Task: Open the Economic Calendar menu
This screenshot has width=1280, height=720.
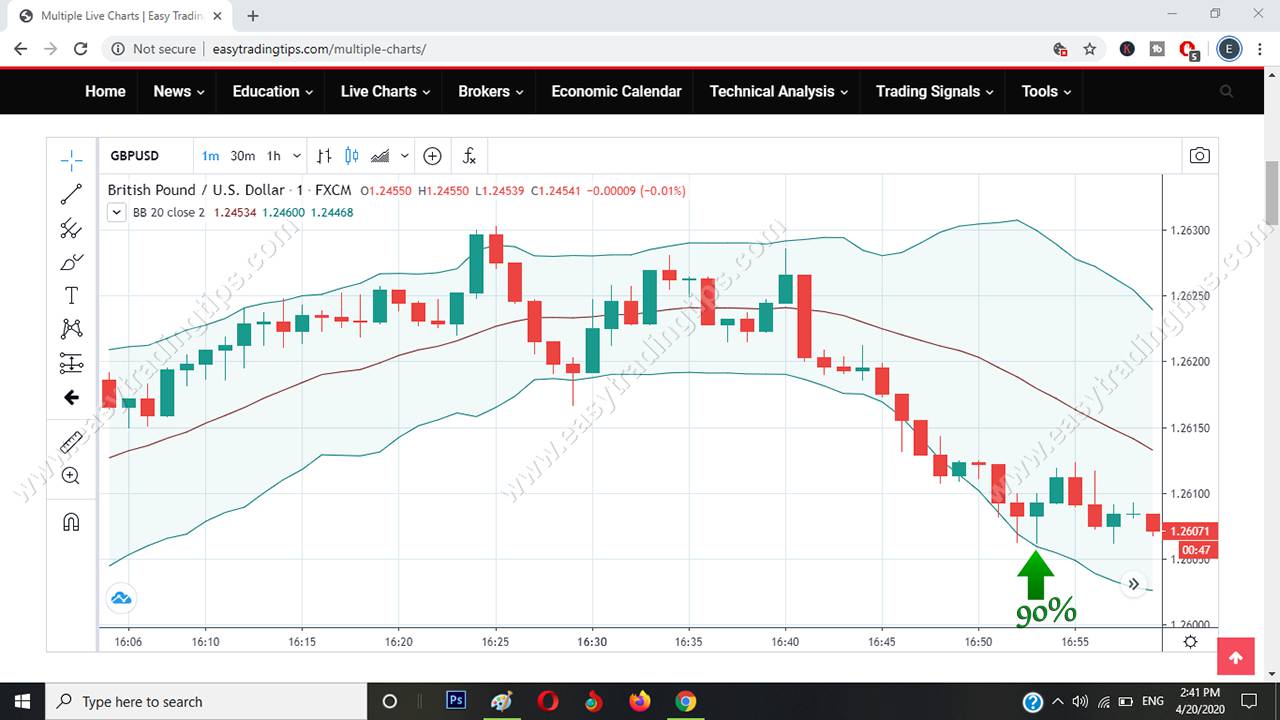Action: click(x=616, y=91)
